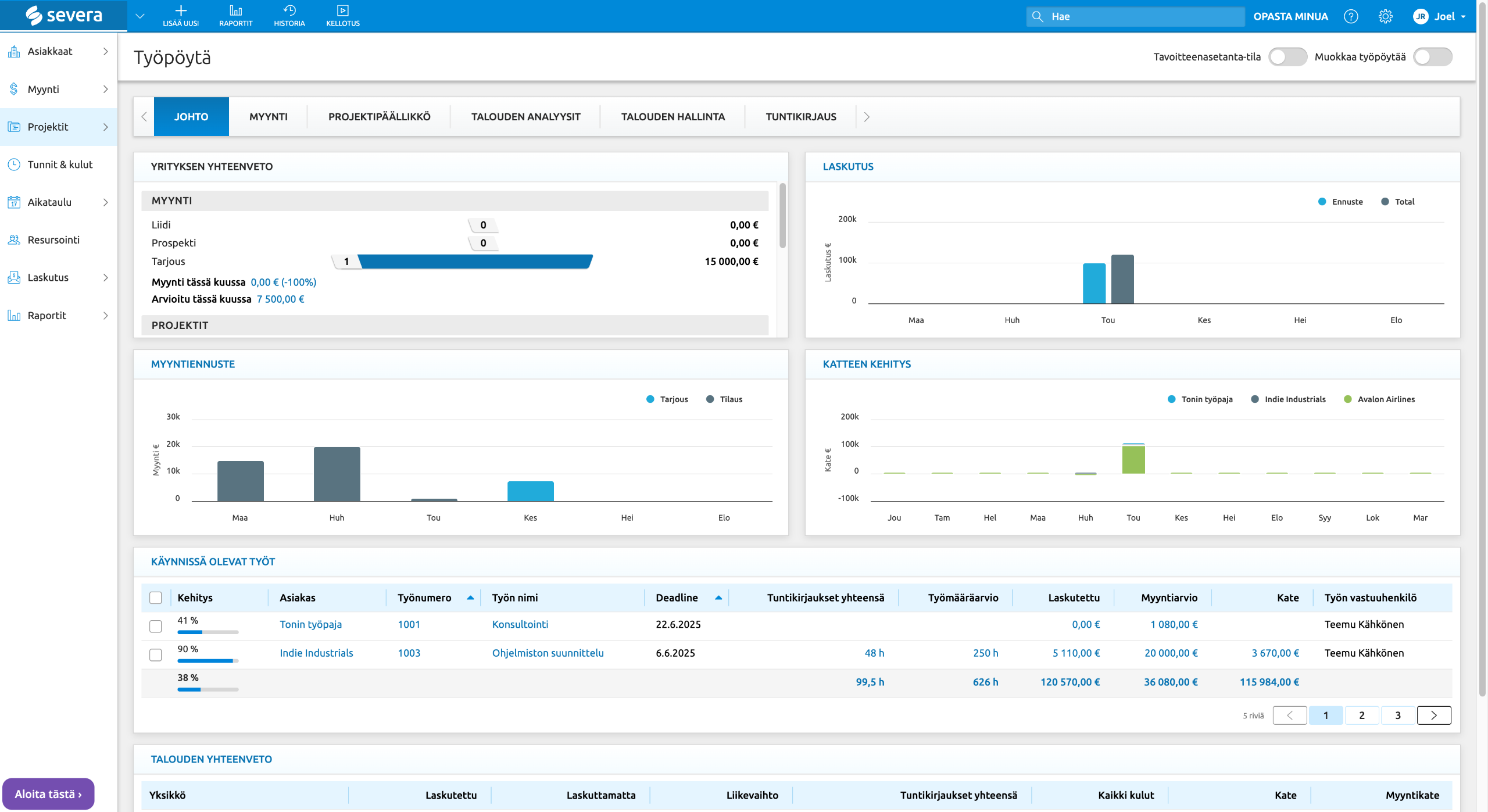Open Resursointi in the sidebar

point(53,239)
